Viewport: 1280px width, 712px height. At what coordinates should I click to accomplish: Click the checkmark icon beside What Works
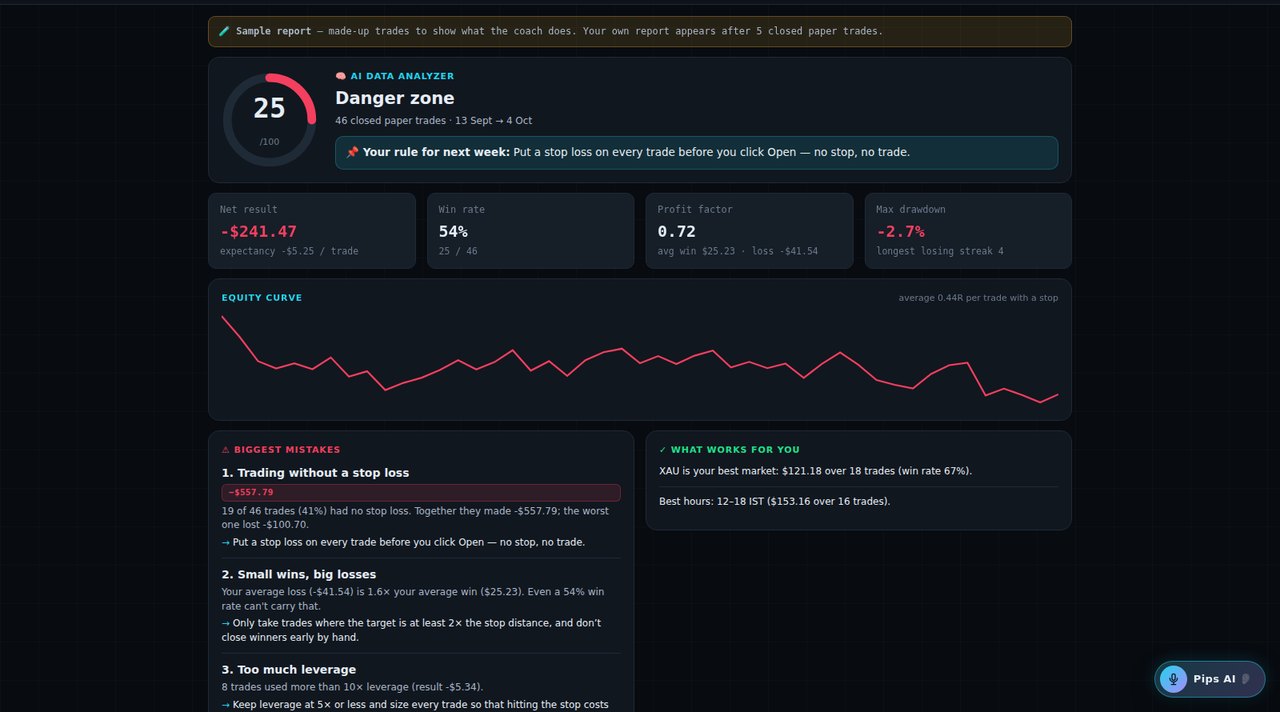[x=663, y=450]
